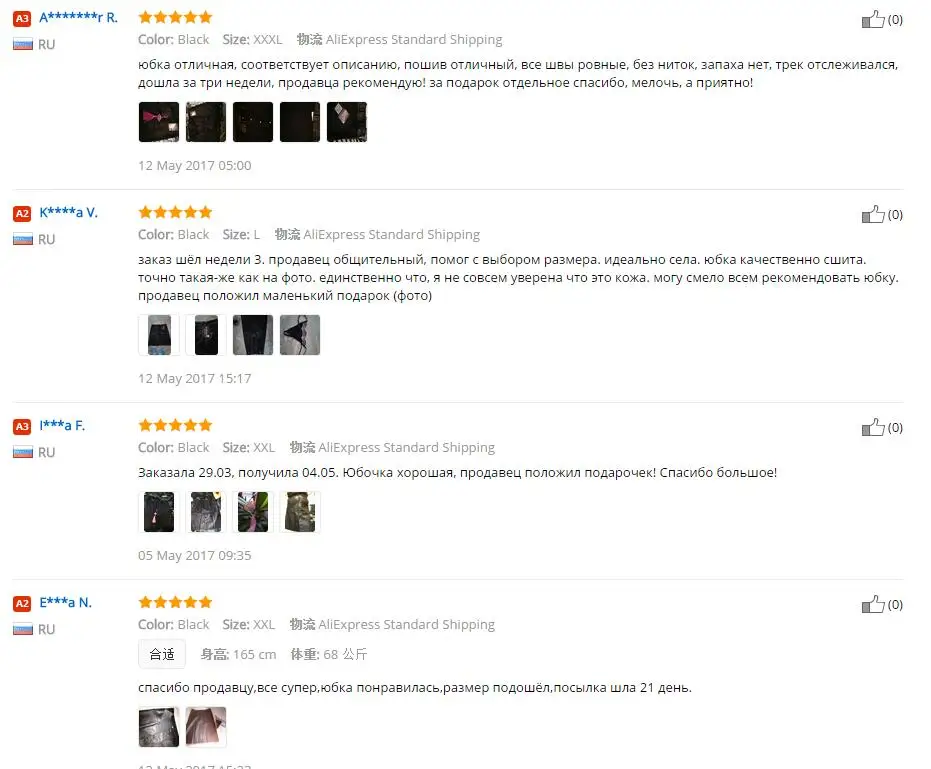Open fifth photo in A********r R. review

click(347, 122)
